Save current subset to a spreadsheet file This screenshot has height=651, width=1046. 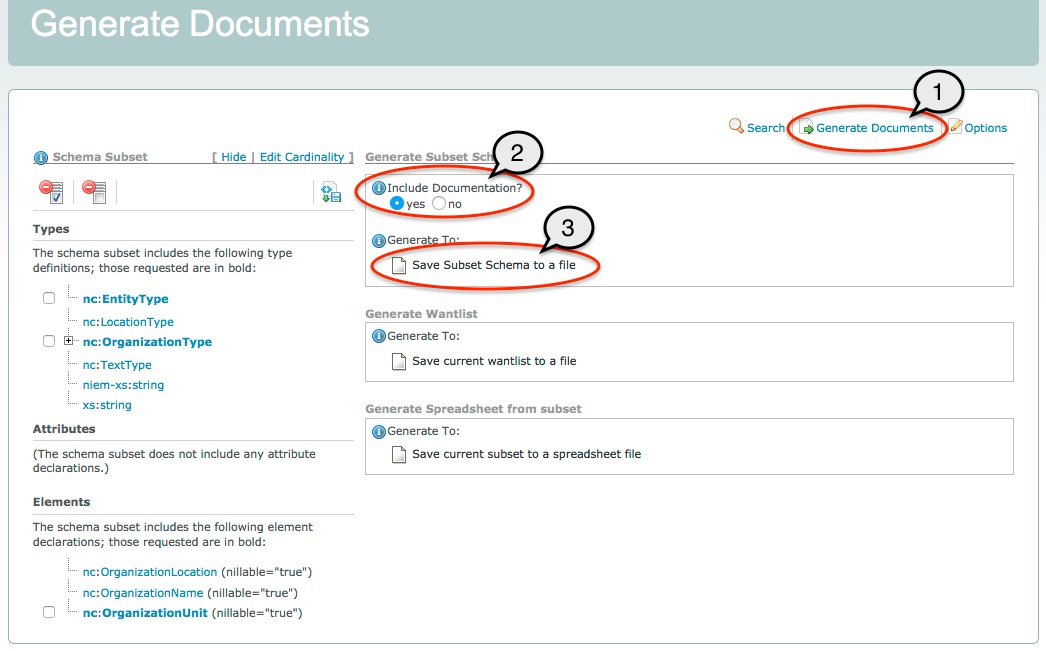pos(526,454)
